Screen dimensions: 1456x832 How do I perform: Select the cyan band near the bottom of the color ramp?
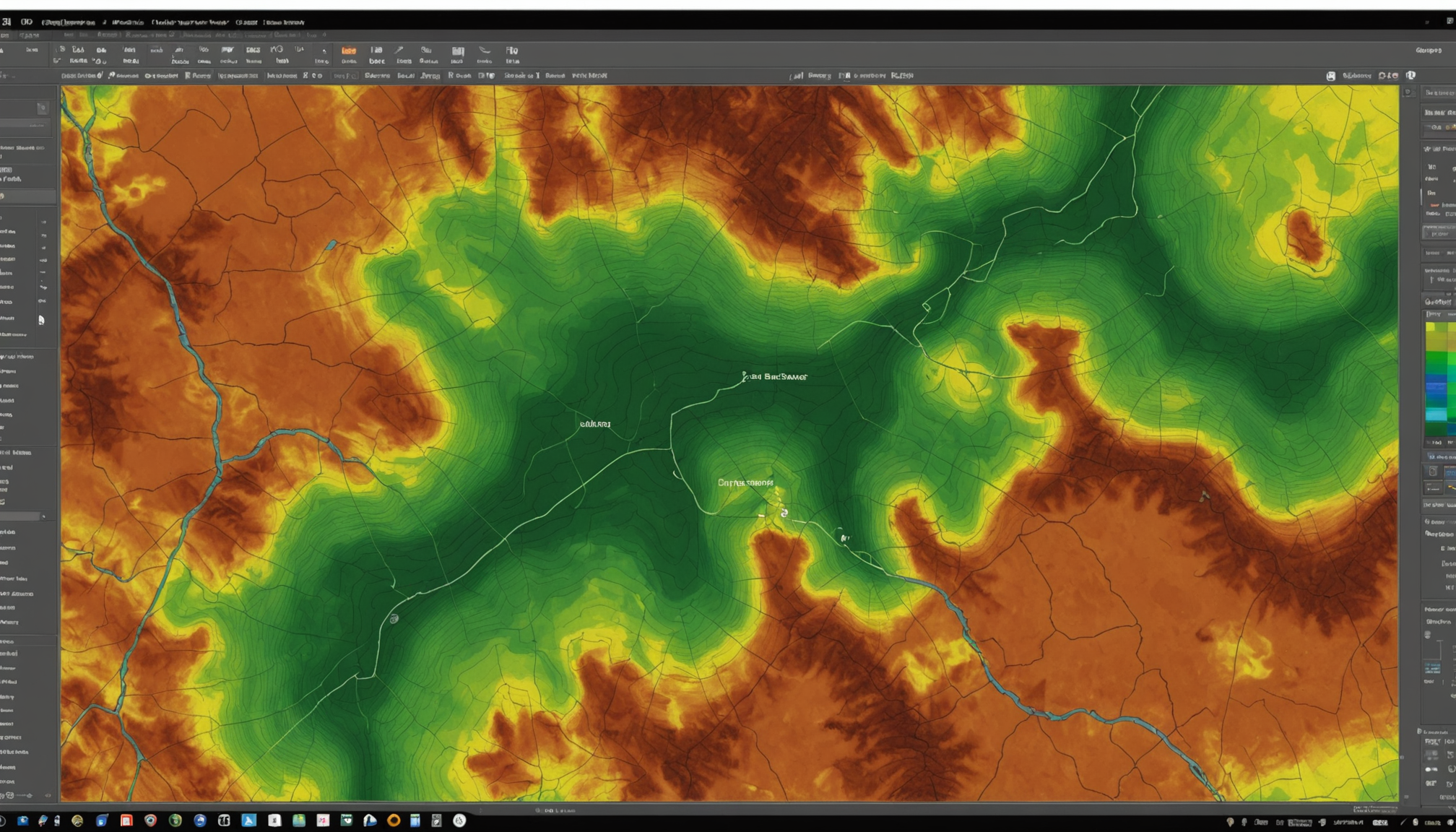coord(1436,415)
